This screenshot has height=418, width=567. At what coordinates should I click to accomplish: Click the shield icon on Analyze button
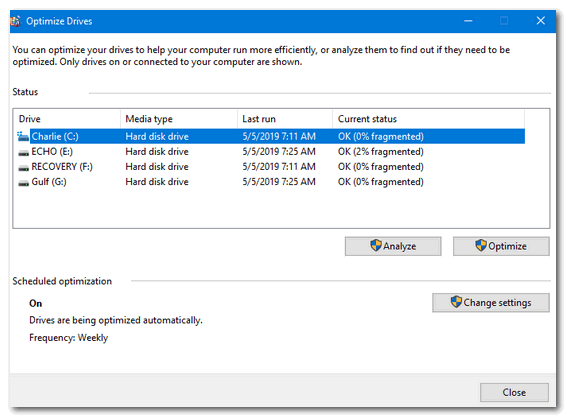[376, 246]
